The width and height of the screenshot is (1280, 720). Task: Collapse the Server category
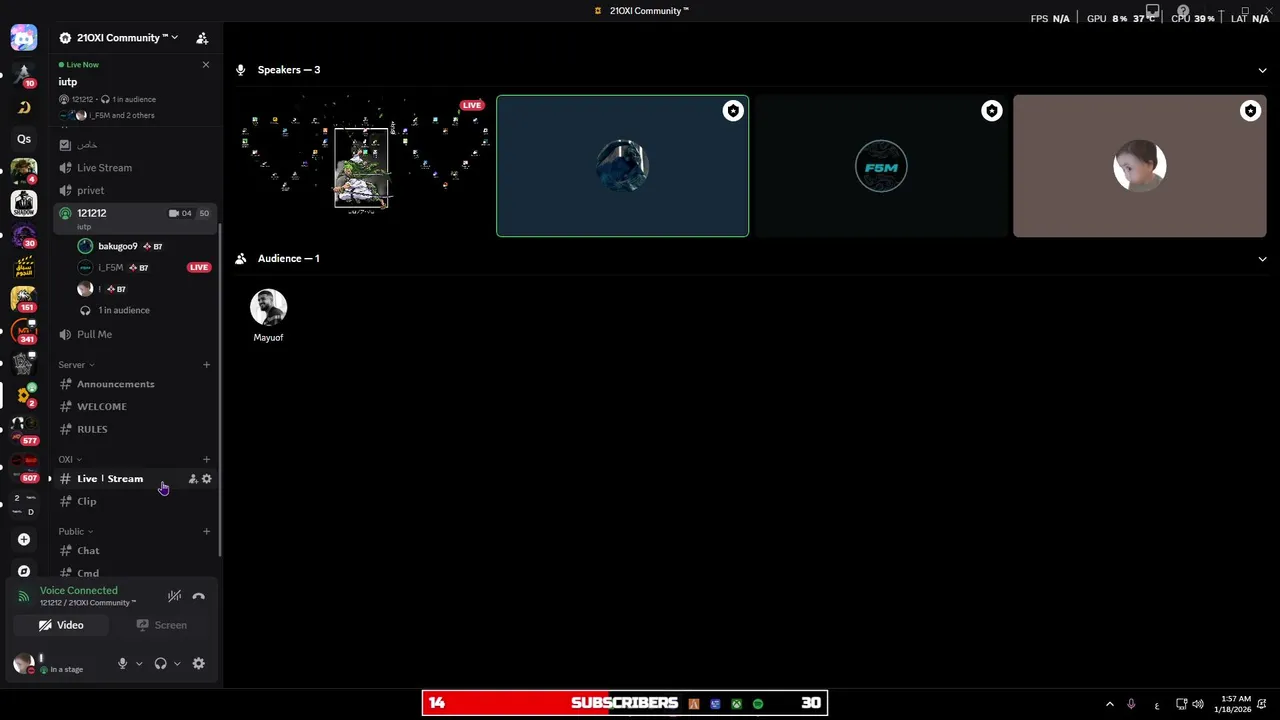[x=76, y=365]
